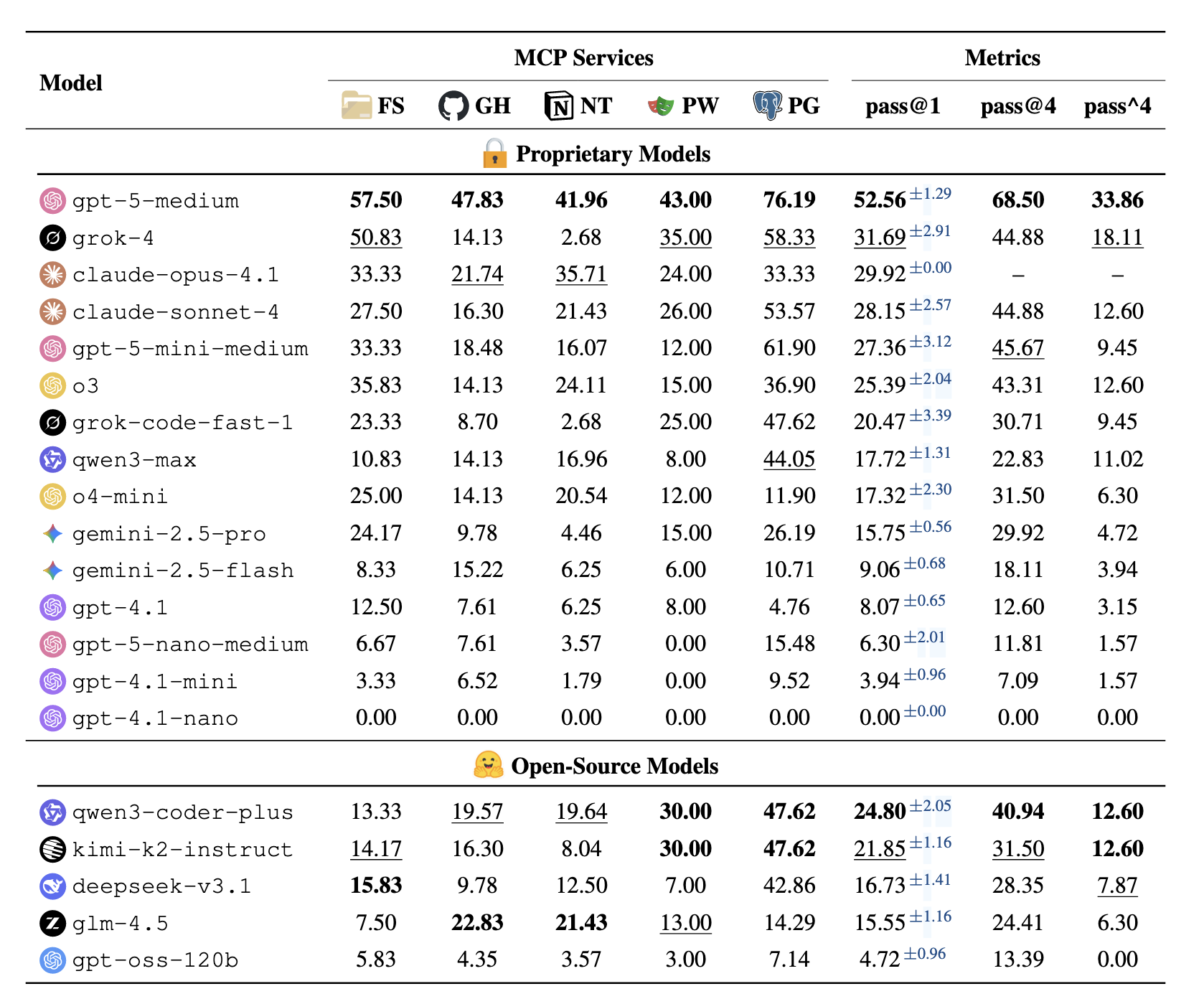
Task: Select the pass^4 column header
Action: coord(1116,106)
